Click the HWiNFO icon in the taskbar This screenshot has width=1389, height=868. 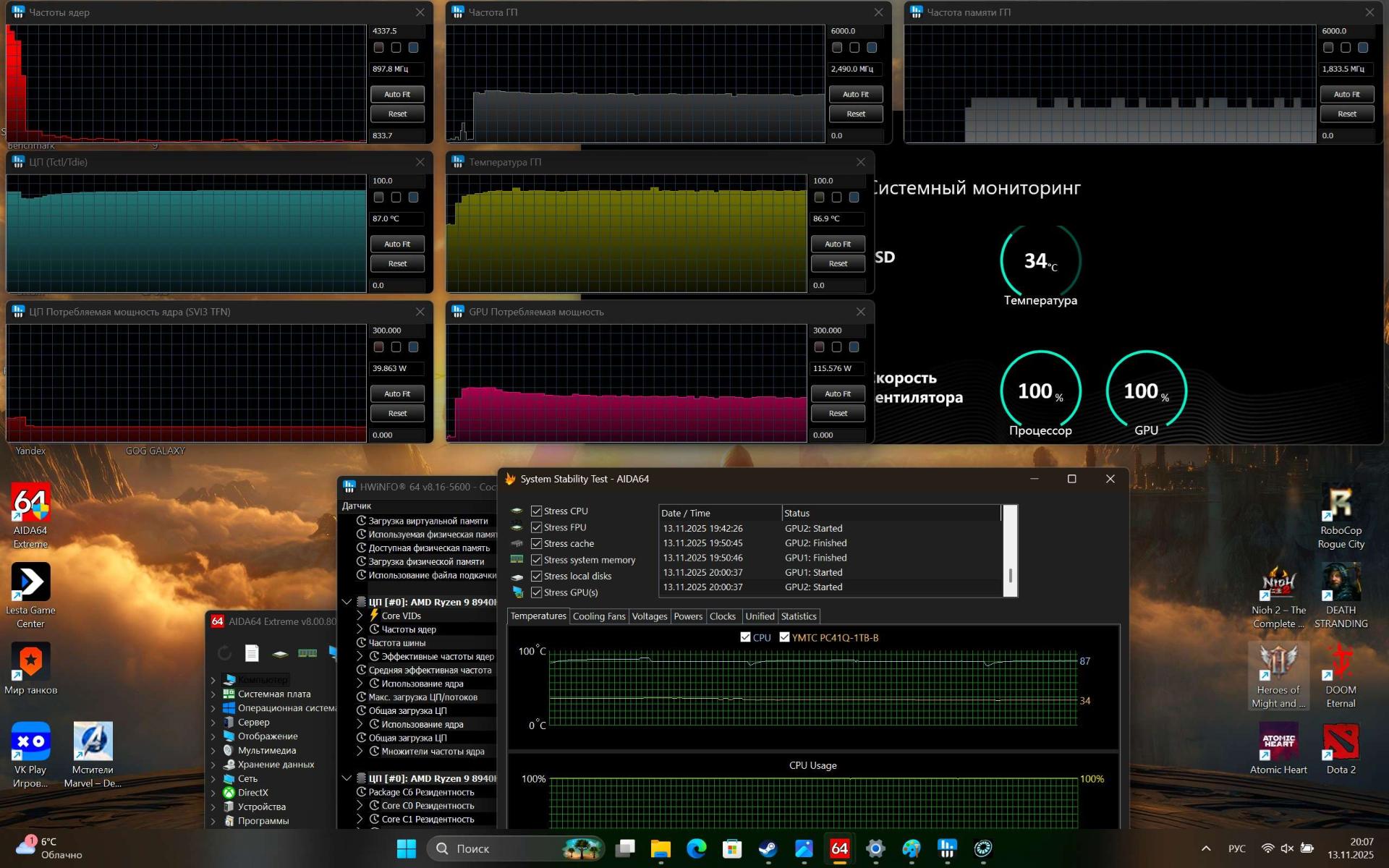pos(947,848)
